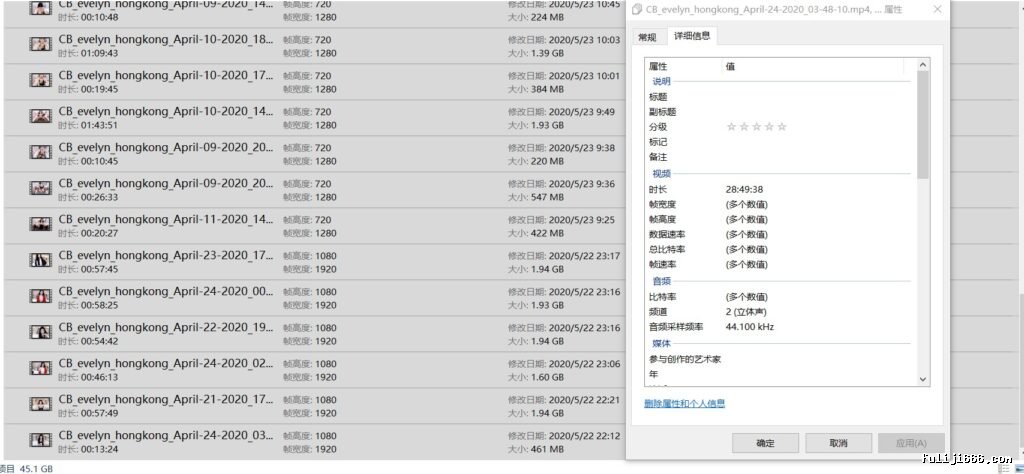Click thumbnail of the 00:10:45 duration video
This screenshot has width=1024, height=474.
[40, 152]
